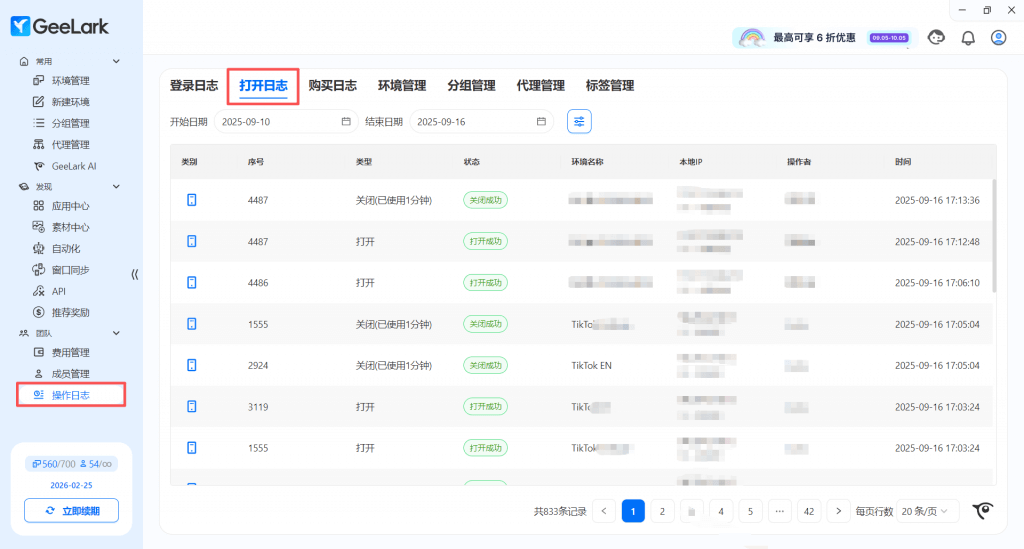Click the customer support headset icon
Screen dimensions: 1024x549
pyautogui.click(x=936, y=38)
